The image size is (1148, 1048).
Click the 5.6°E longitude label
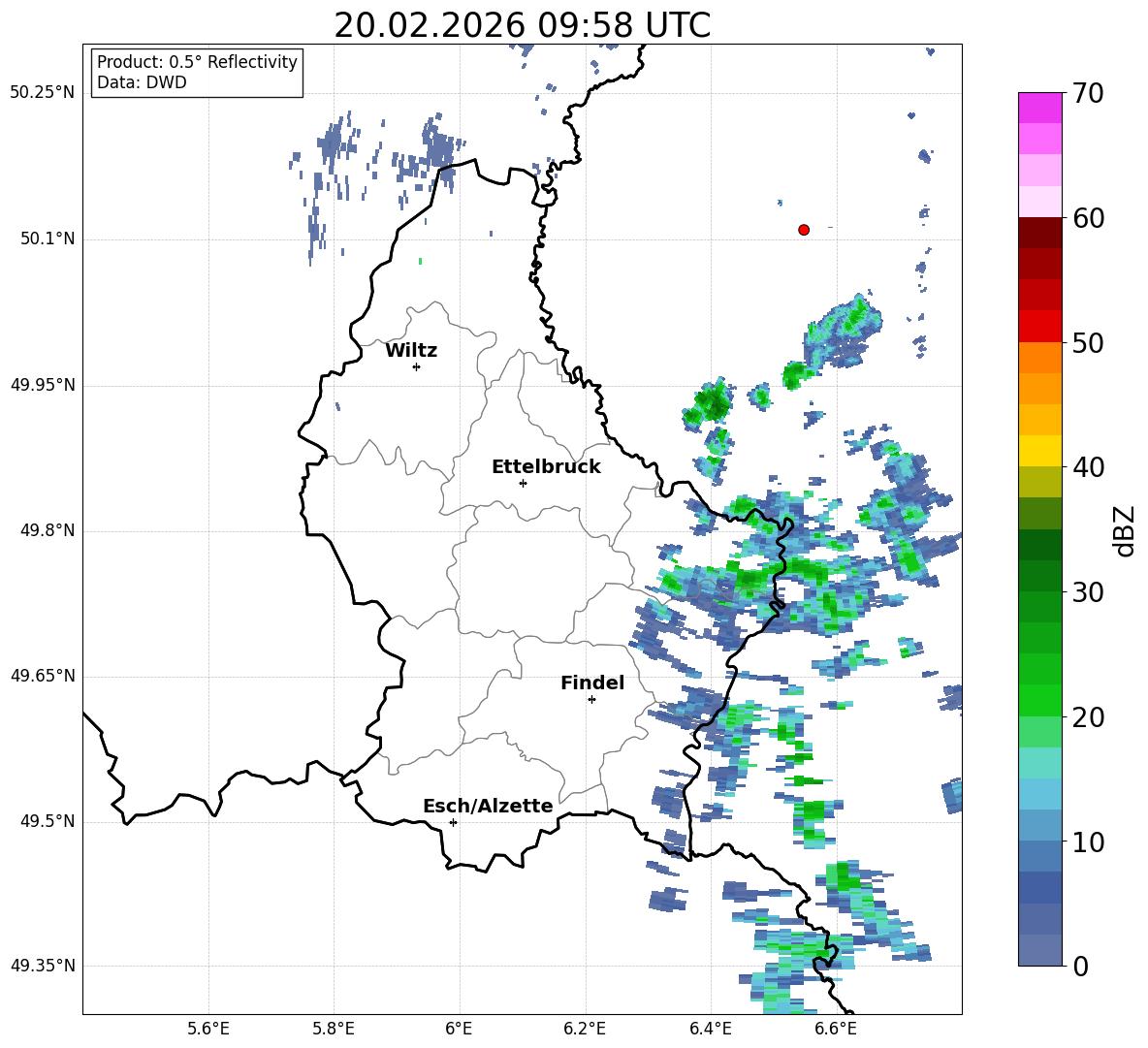(x=208, y=1029)
